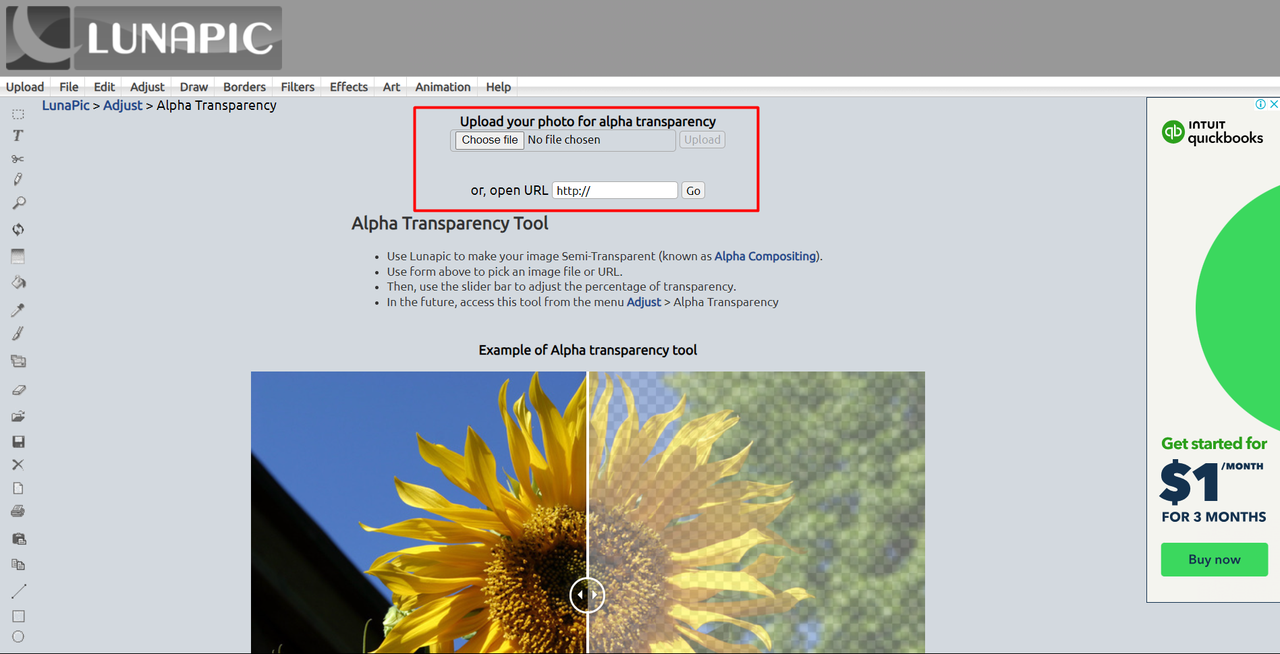
Task: Choose the paint bucket fill tool
Action: [x=18, y=283]
